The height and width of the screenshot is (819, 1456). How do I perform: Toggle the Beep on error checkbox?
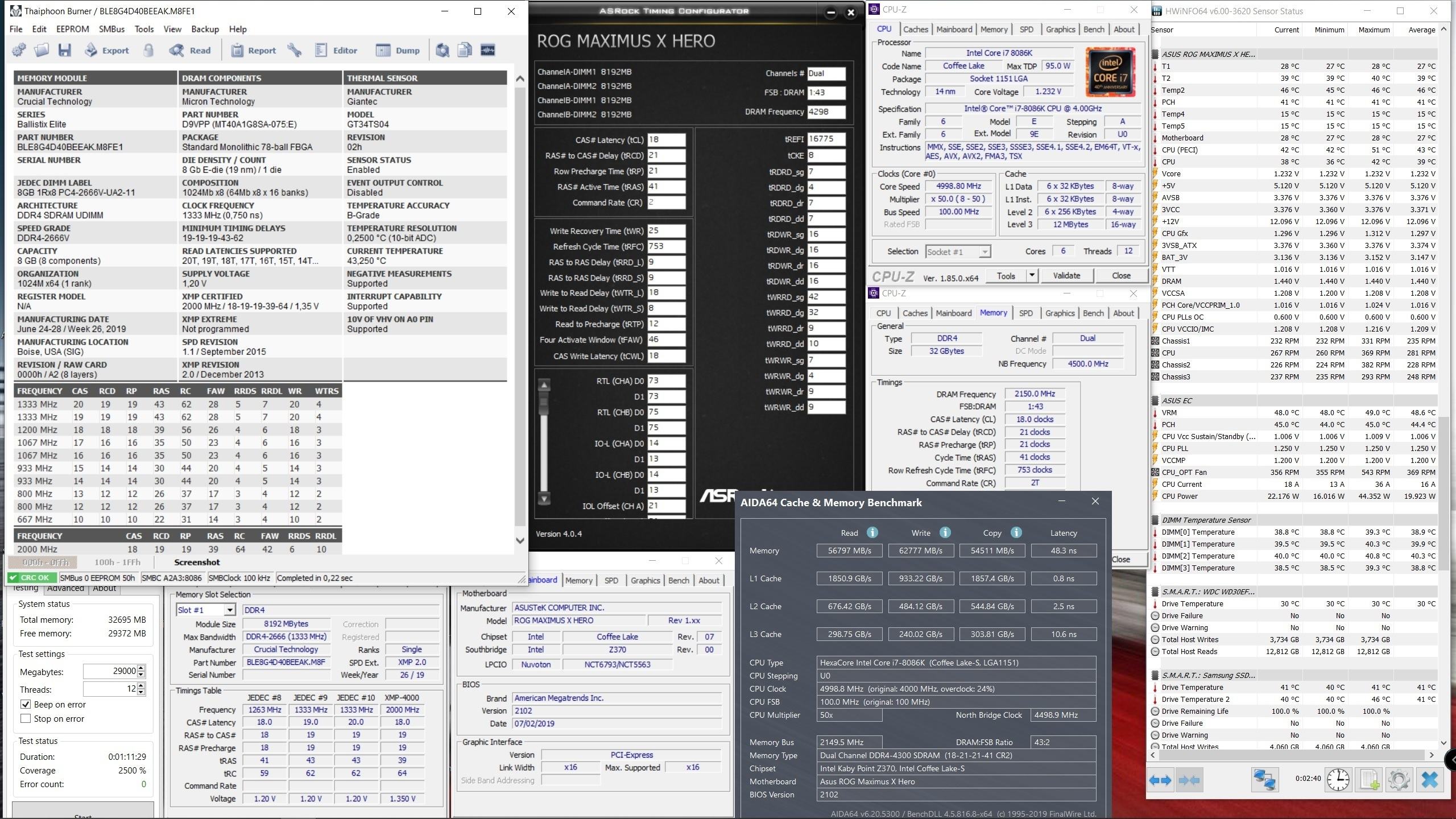coord(26,704)
